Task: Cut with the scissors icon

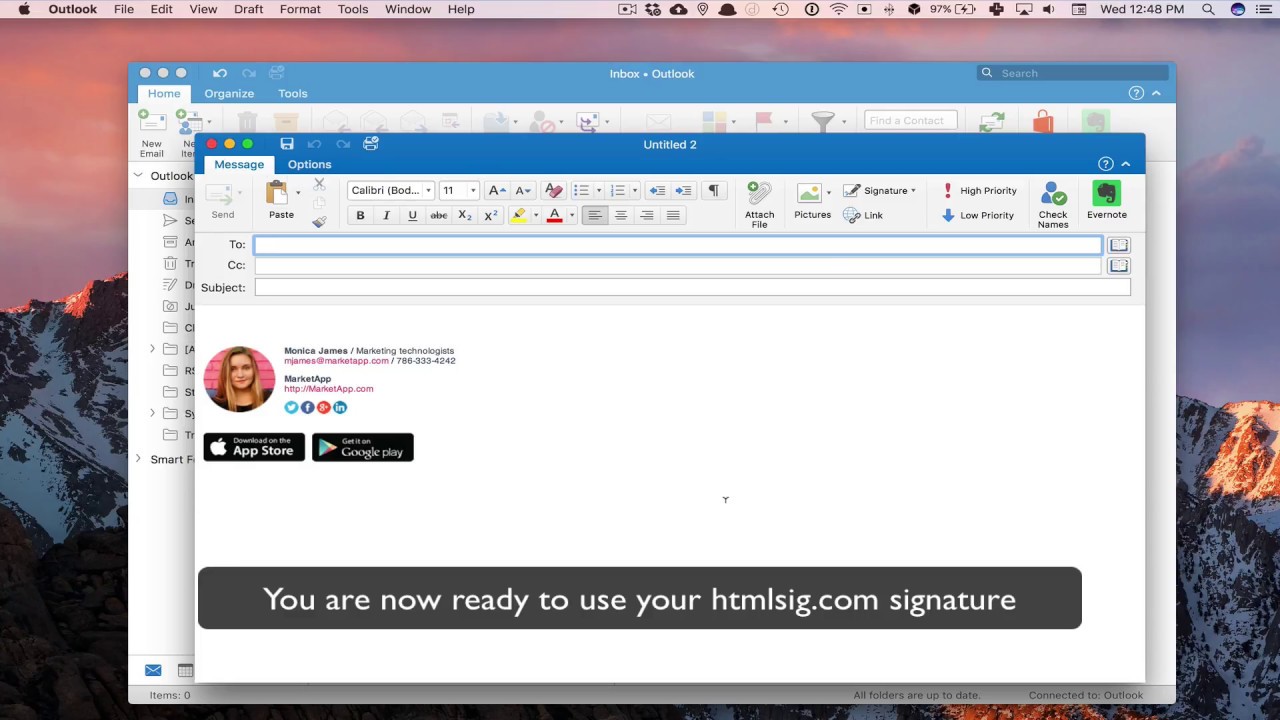Action: tap(319, 184)
